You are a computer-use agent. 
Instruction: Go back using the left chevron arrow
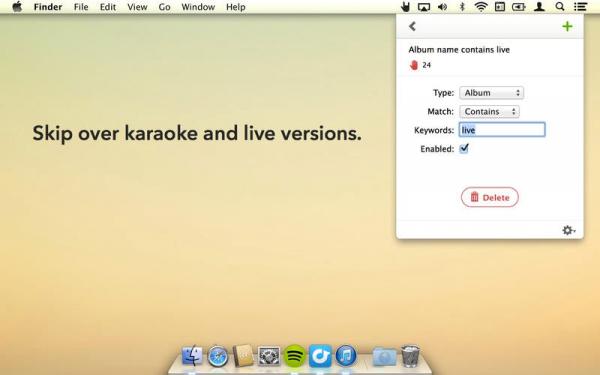pos(412,26)
